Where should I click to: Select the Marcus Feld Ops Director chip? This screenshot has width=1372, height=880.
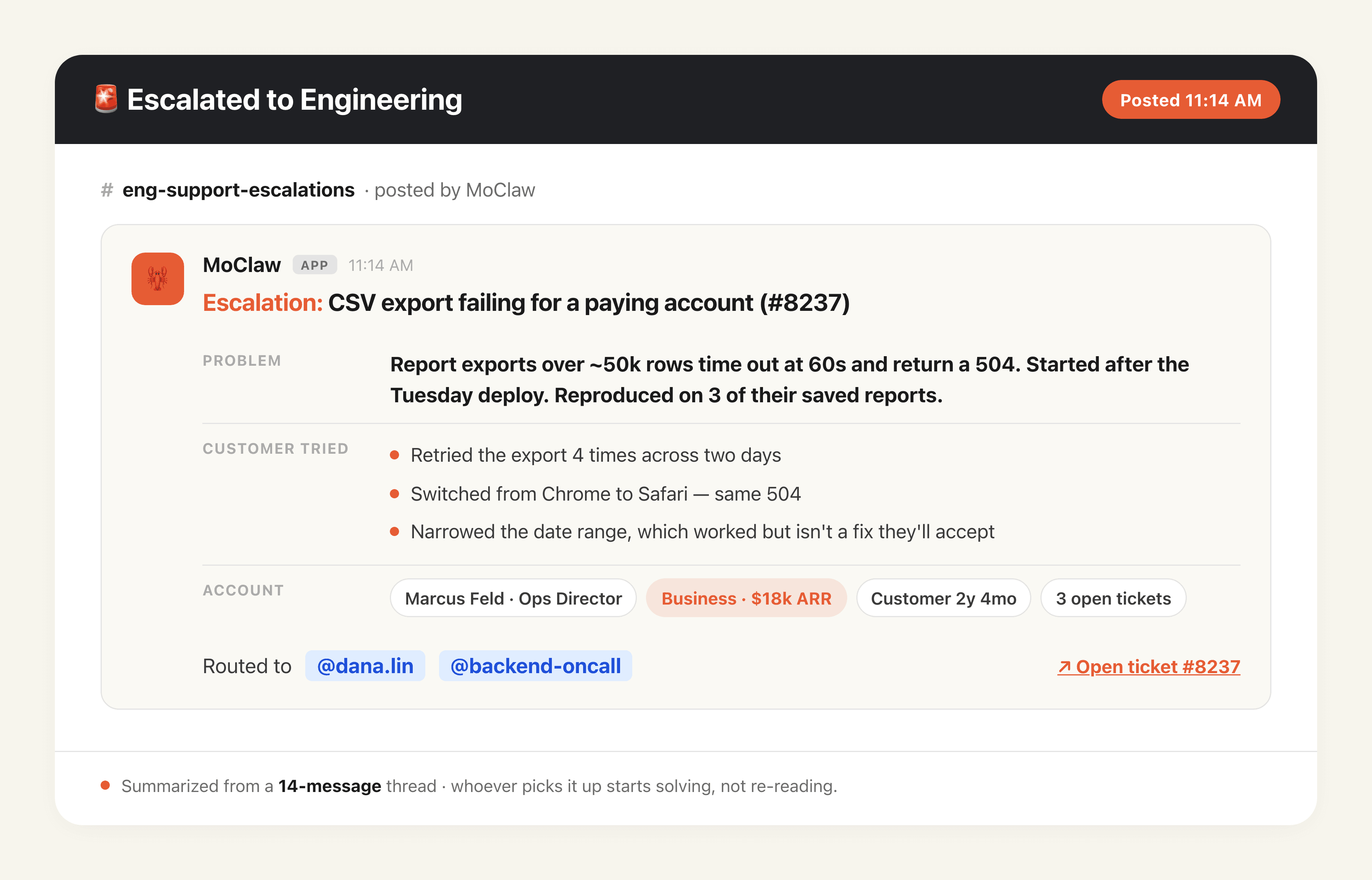(513, 598)
